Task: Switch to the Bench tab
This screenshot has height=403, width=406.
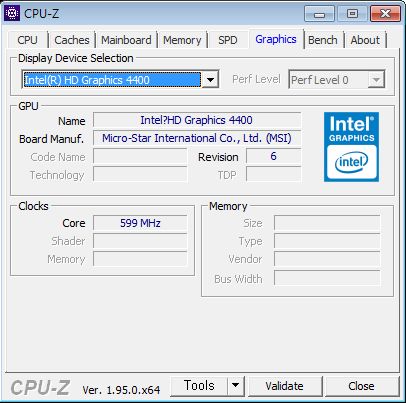Action: 323,40
